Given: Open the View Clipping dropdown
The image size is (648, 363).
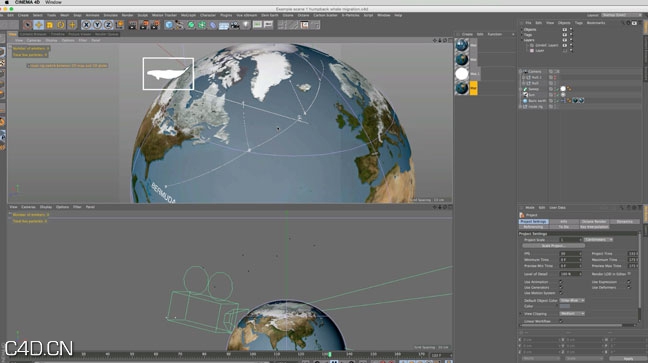Looking at the screenshot, I should [x=572, y=314].
